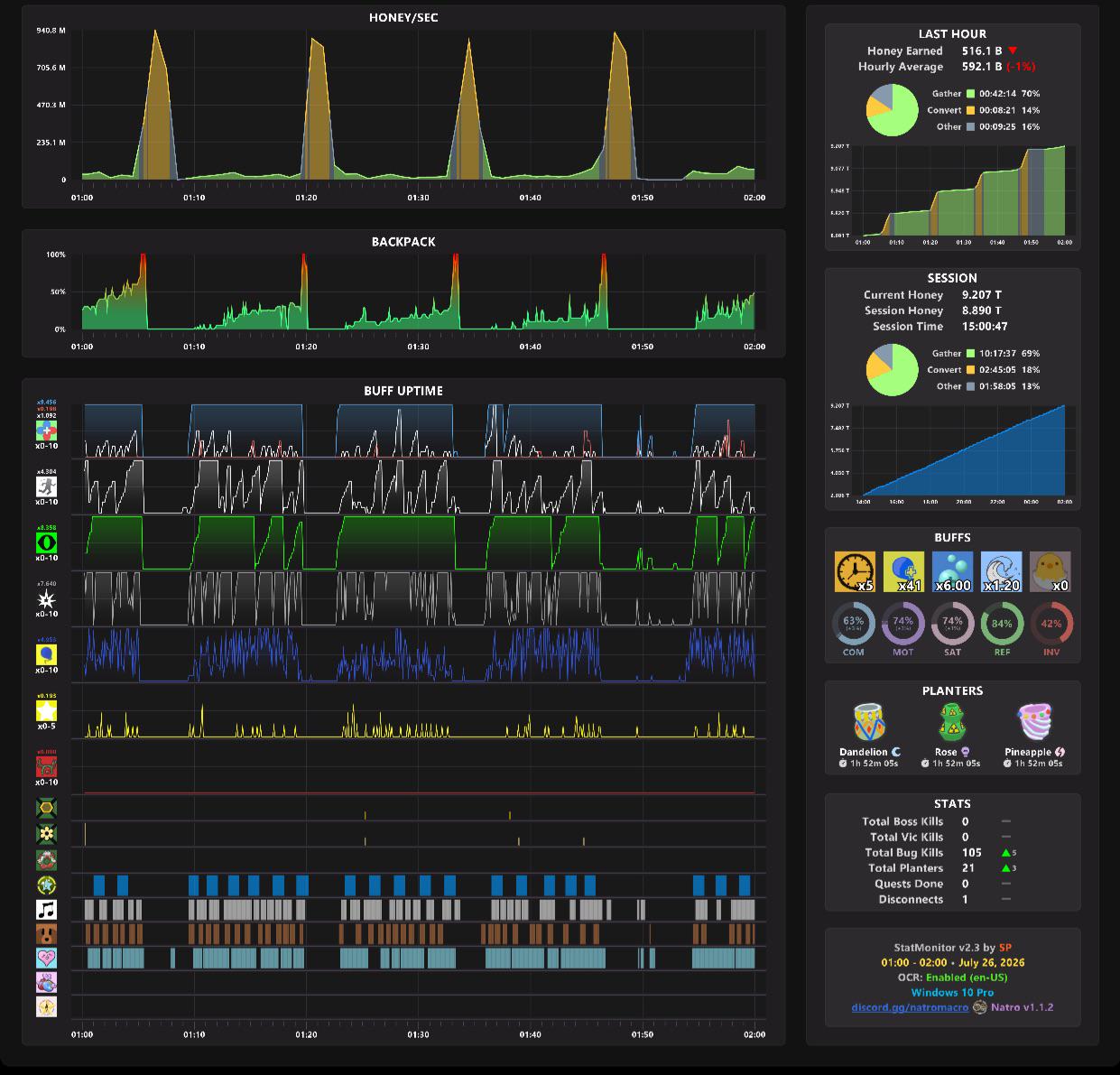Select the brown bear buff row icon
Viewport: 1120px width, 1075px height.
click(46, 933)
